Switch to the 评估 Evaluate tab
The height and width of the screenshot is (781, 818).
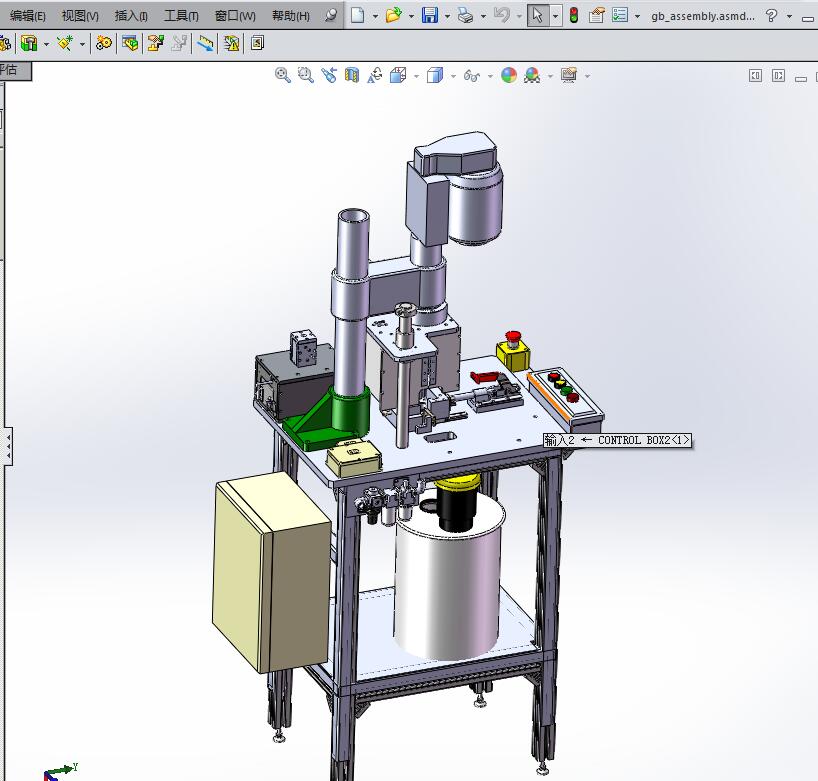point(12,71)
